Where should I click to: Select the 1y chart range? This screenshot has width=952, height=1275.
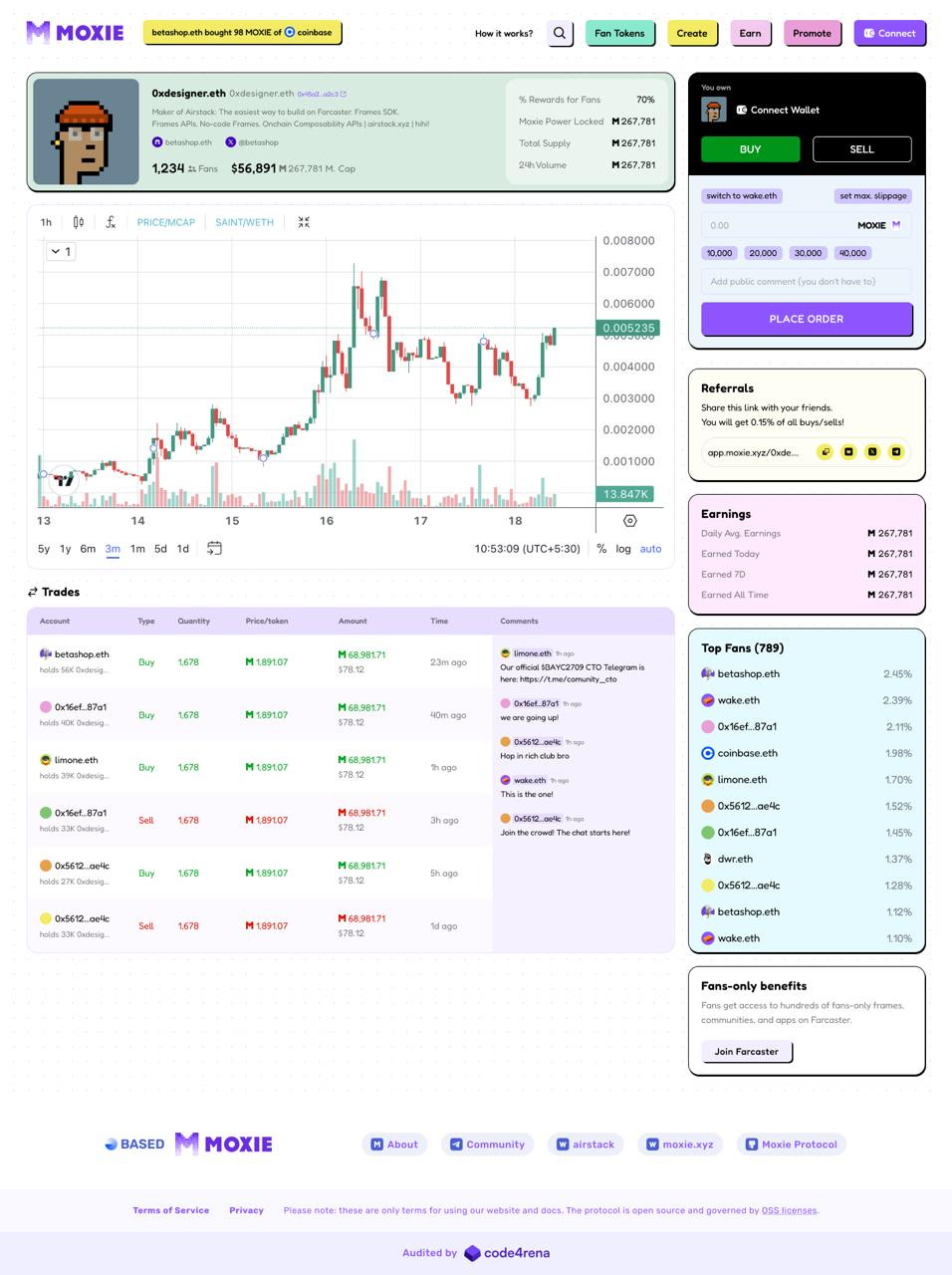click(65, 549)
